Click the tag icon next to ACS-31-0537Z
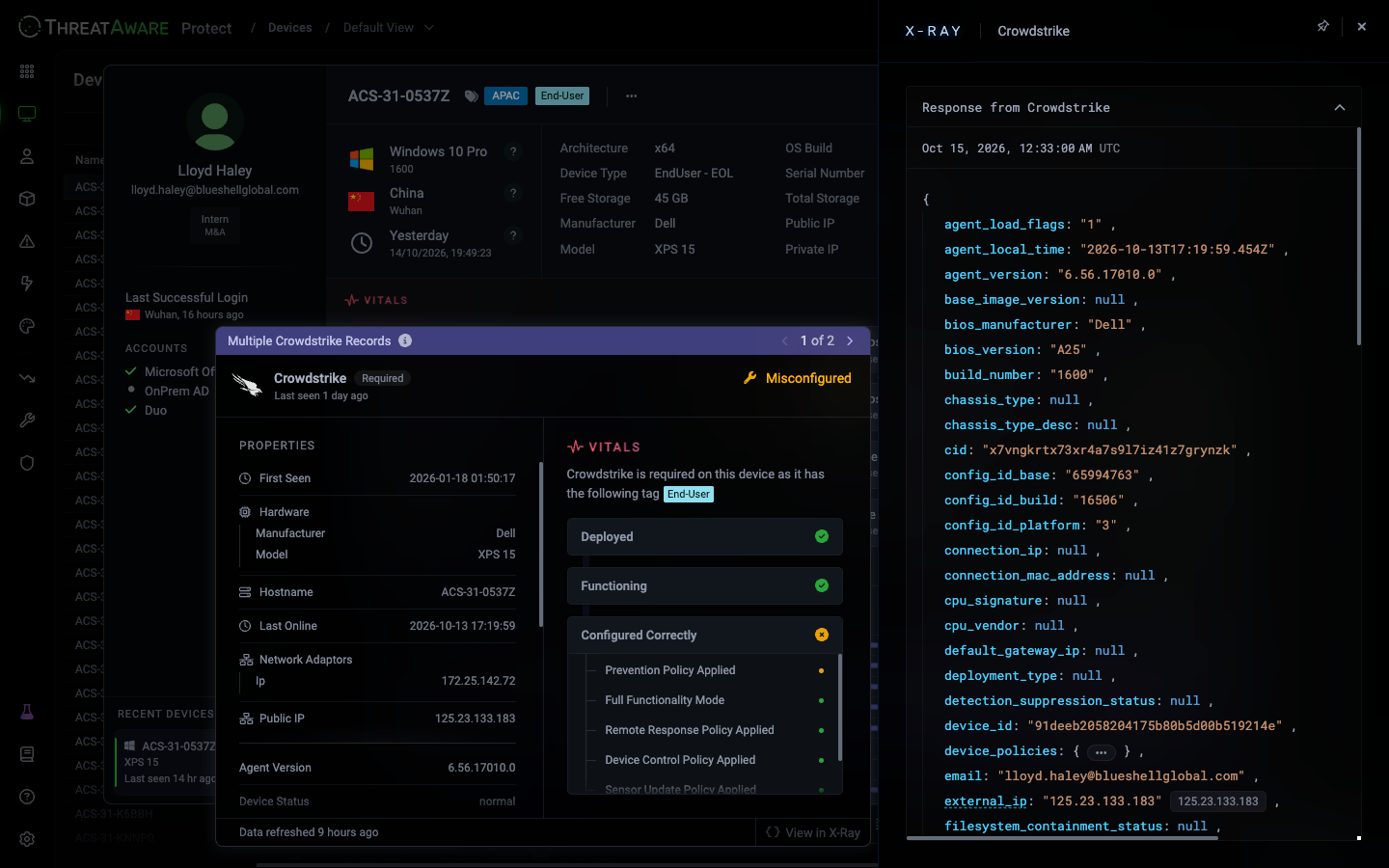This screenshot has height=868, width=1389. [471, 96]
